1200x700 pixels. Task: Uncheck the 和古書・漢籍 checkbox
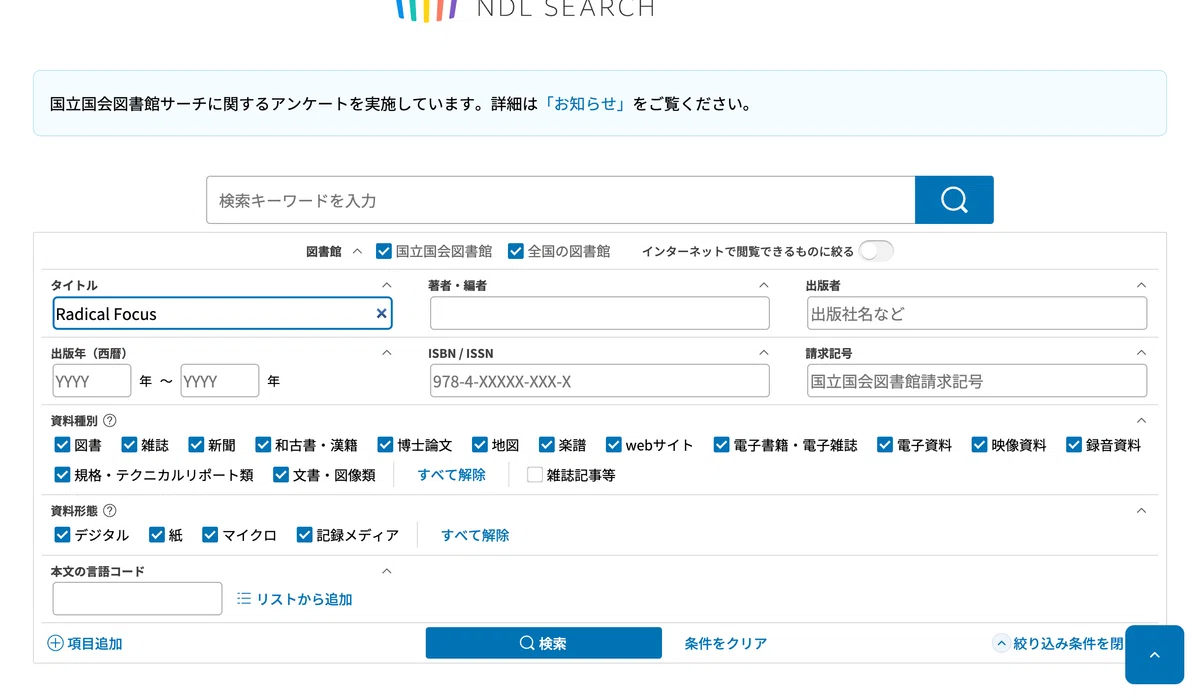tap(263, 445)
